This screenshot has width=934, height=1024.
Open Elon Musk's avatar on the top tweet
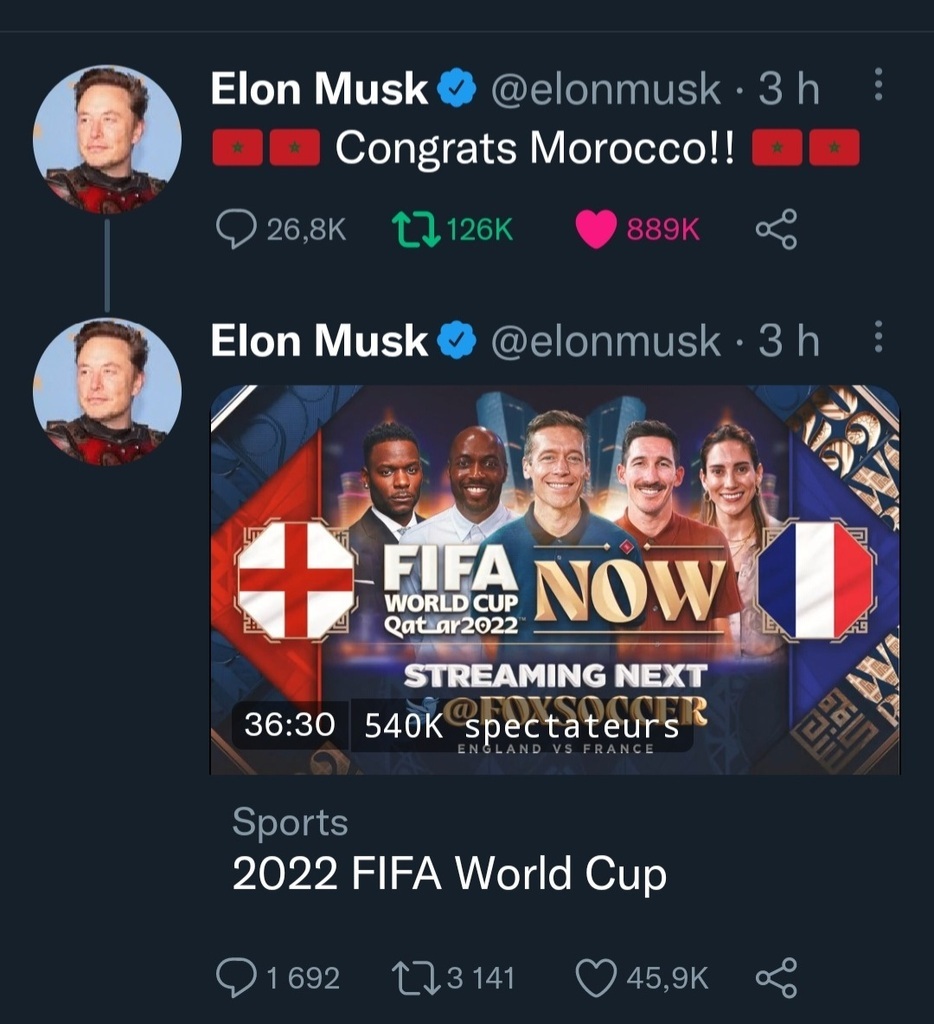pos(107,139)
